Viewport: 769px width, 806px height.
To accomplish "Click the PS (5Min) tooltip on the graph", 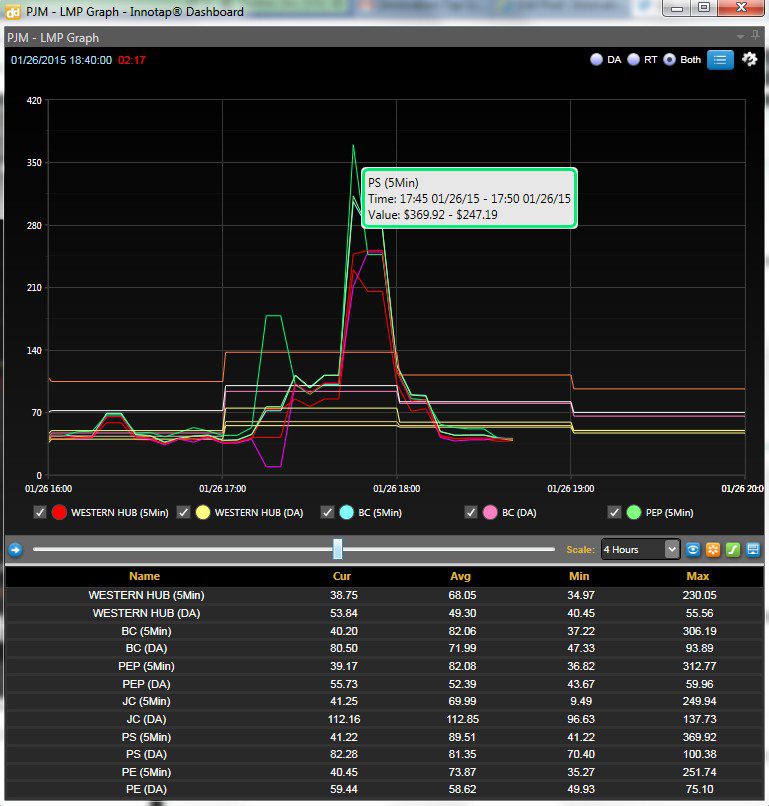I will [469, 198].
